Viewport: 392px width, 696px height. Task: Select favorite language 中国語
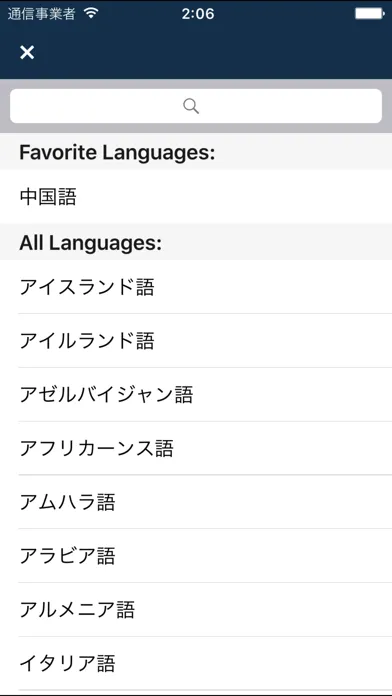(196, 197)
